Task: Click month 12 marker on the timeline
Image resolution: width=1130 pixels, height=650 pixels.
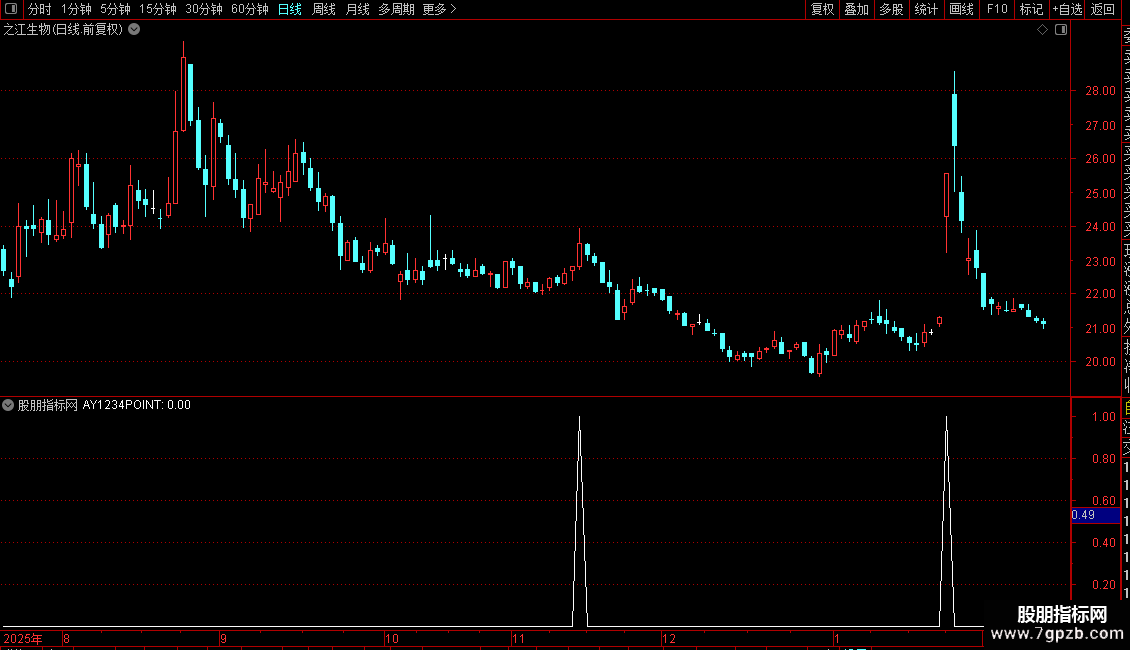Action: point(669,638)
